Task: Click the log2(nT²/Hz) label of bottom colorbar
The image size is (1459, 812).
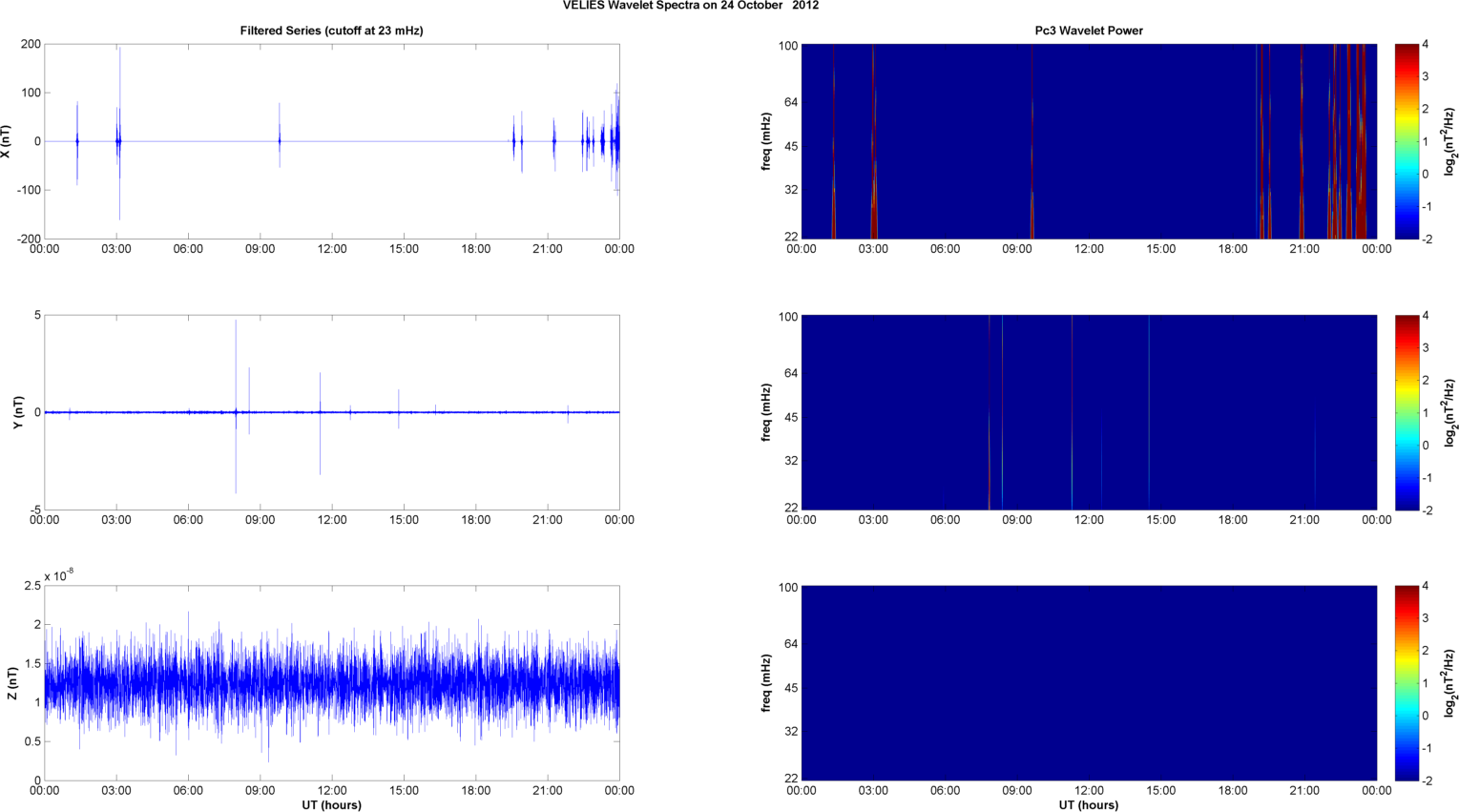Action: pyautogui.click(x=1450, y=683)
